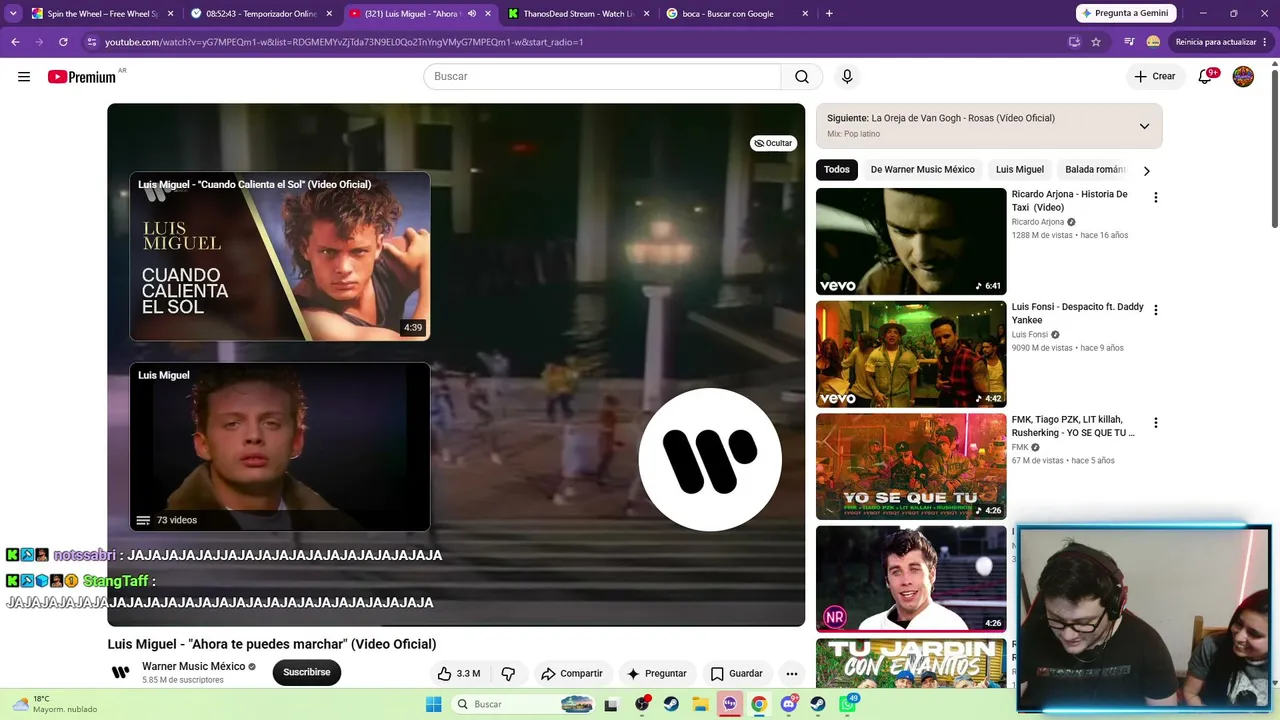Open the purple chat app in taskbar
The width and height of the screenshot is (1280, 720).
click(730, 704)
